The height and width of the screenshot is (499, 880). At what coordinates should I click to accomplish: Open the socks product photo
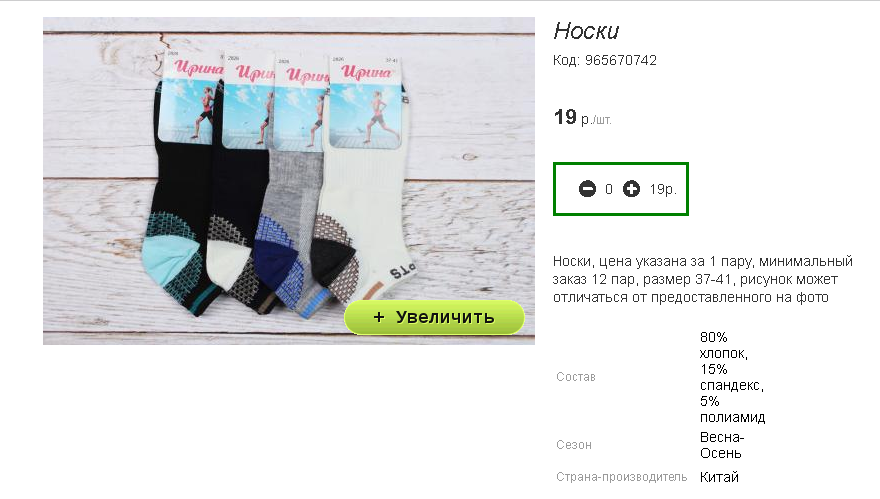pos(289,181)
